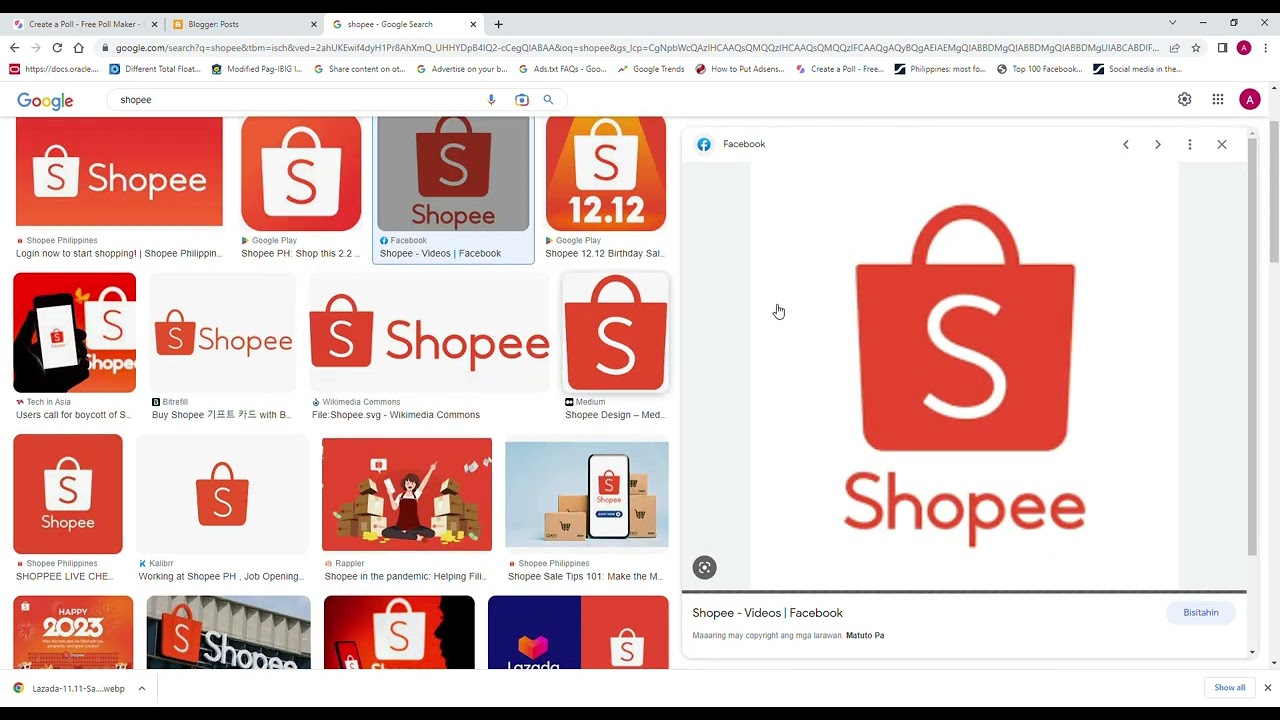Click the Show all downloads button
This screenshot has height=720, width=1280.
(x=1230, y=688)
